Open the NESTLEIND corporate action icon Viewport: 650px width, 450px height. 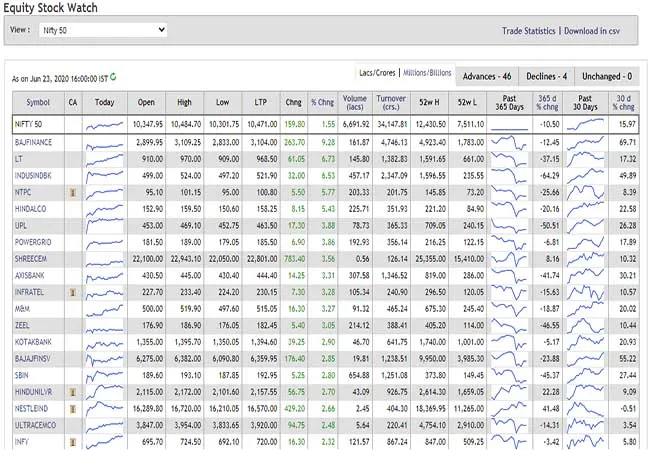(73, 409)
